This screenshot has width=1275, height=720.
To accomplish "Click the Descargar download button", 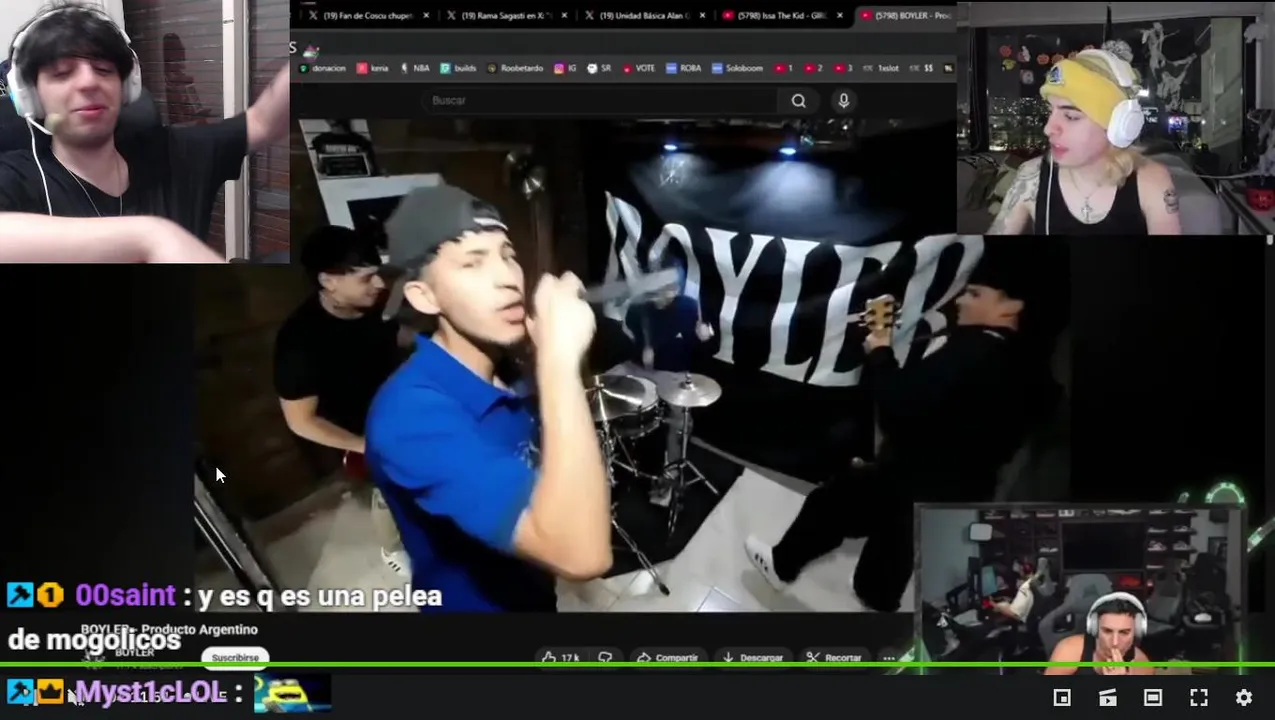I will 753,657.
